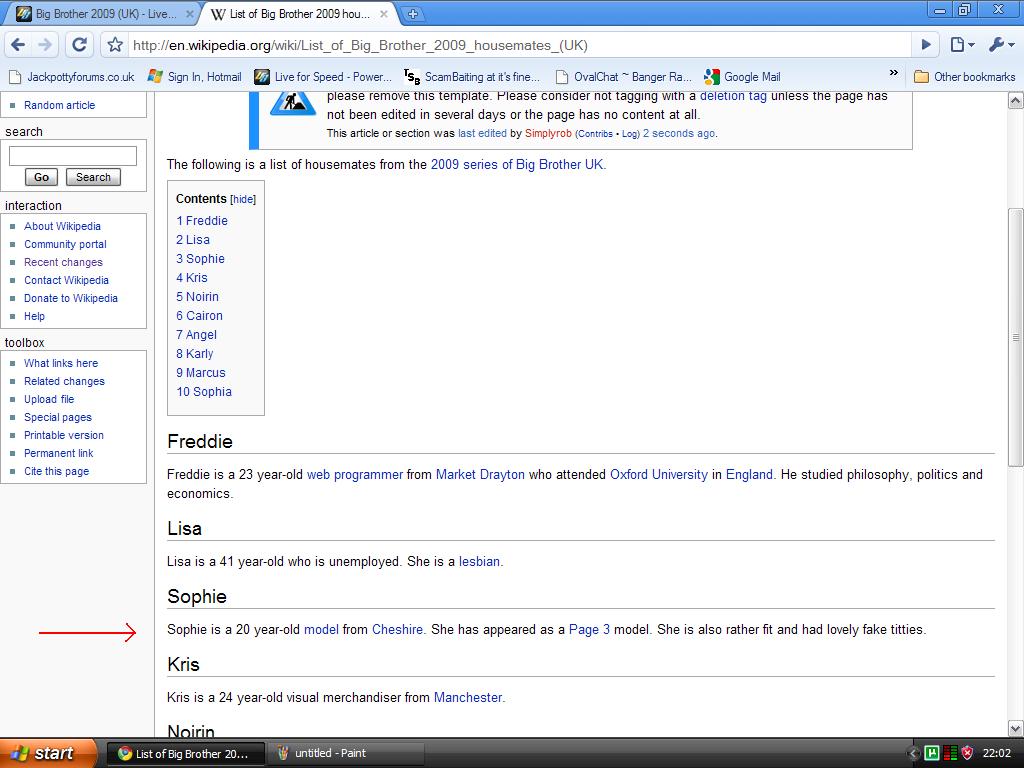Click the page vertical scrollbar thumb

(1015, 337)
